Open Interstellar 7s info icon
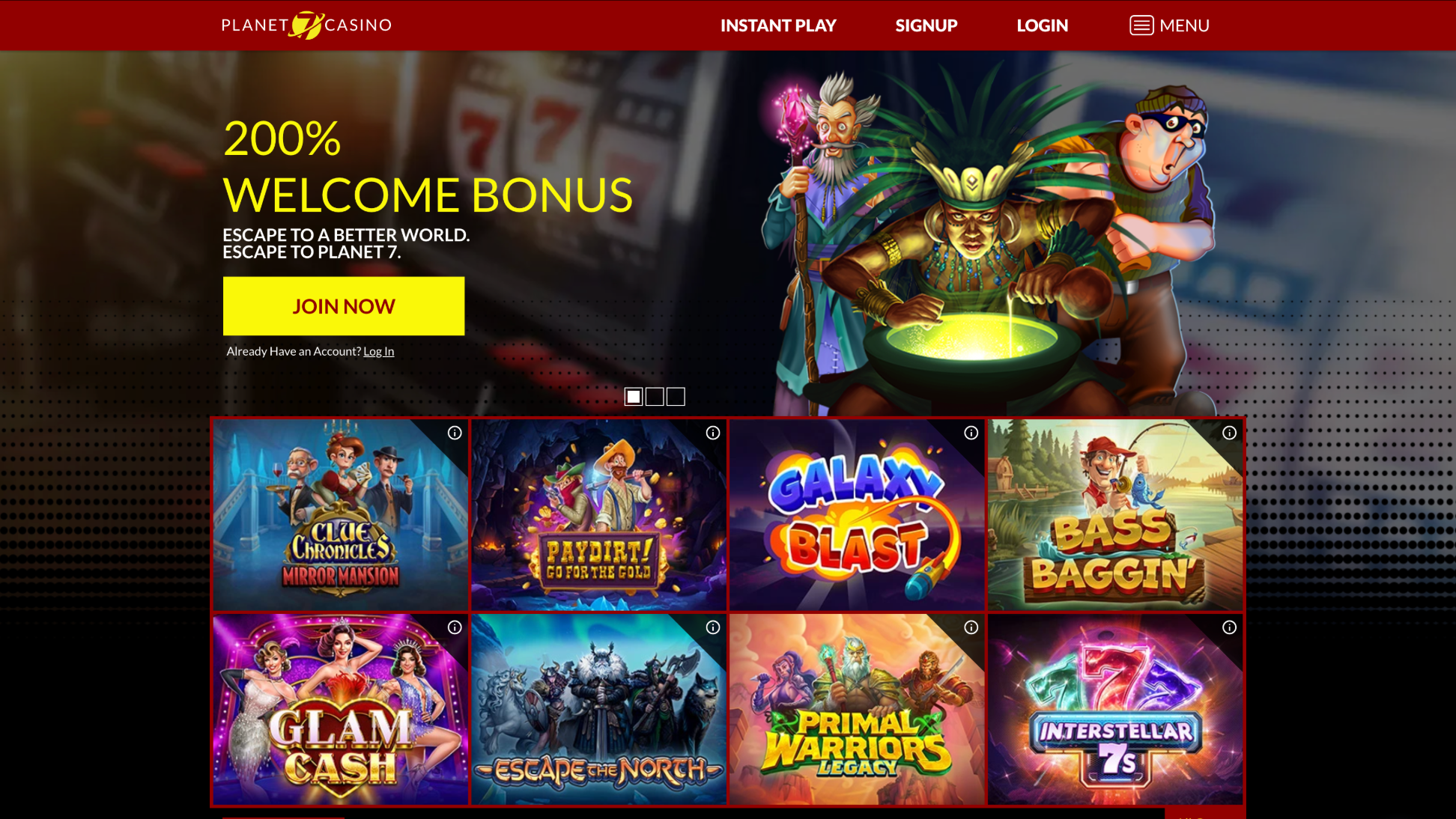The image size is (1456, 819). tap(1230, 627)
